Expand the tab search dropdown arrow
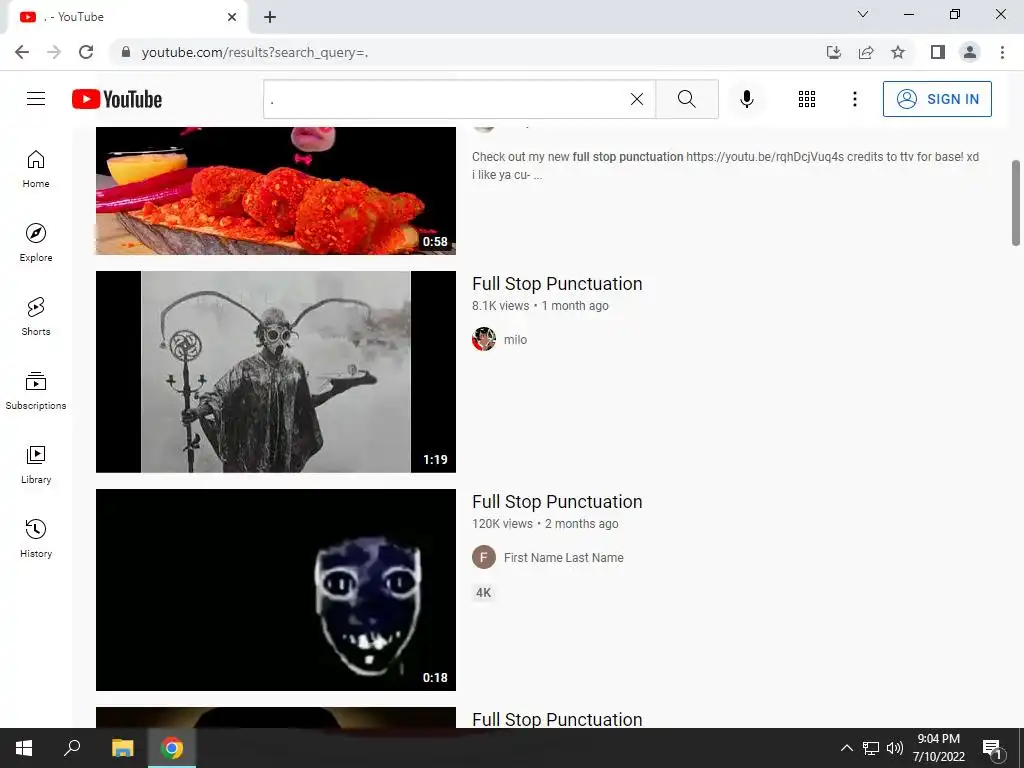The height and width of the screenshot is (768, 1024). (x=863, y=14)
